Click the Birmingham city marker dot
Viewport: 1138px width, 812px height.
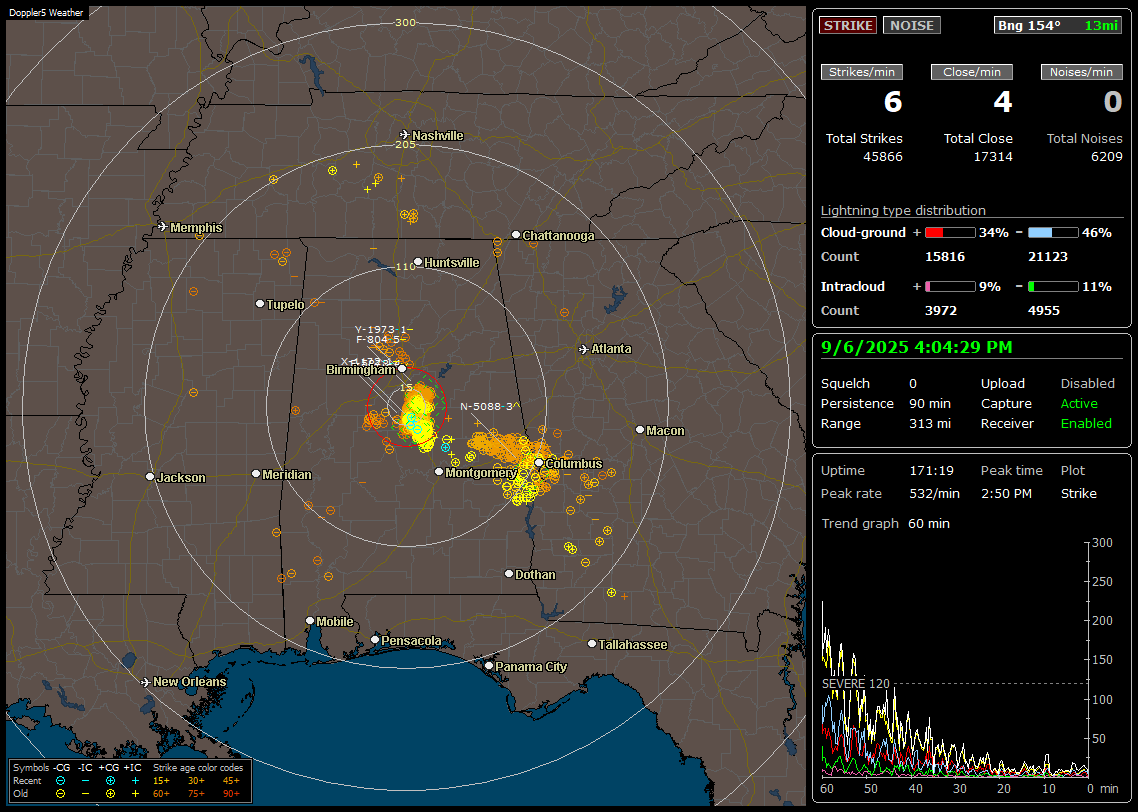click(x=402, y=369)
